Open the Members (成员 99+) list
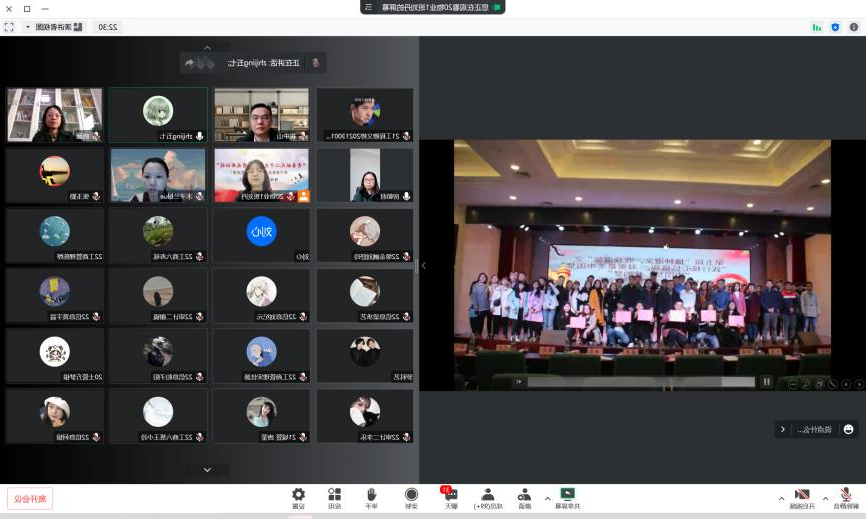This screenshot has height=519, width=866. point(488,498)
